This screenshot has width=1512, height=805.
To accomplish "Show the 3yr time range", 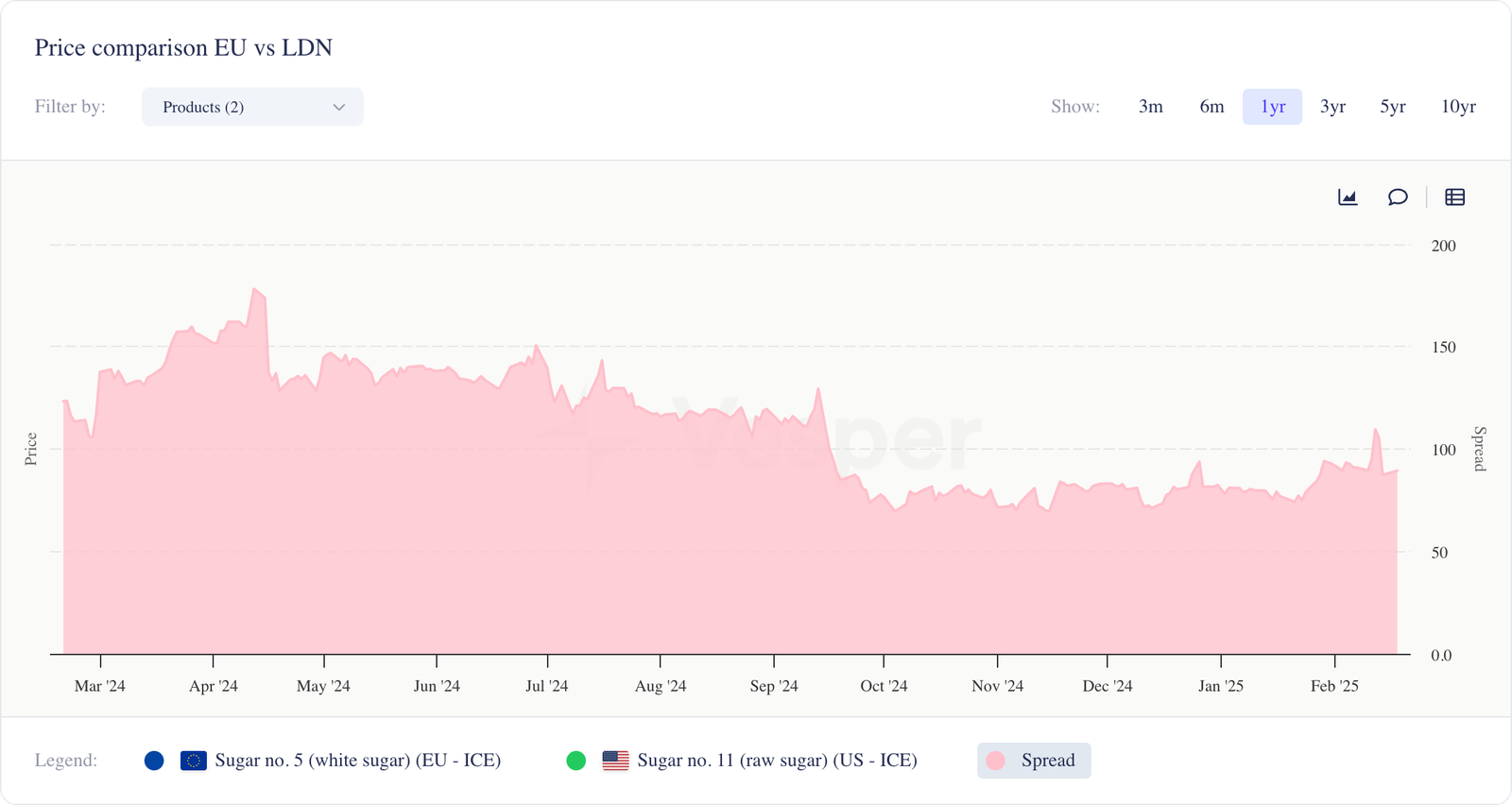I will coord(1332,107).
